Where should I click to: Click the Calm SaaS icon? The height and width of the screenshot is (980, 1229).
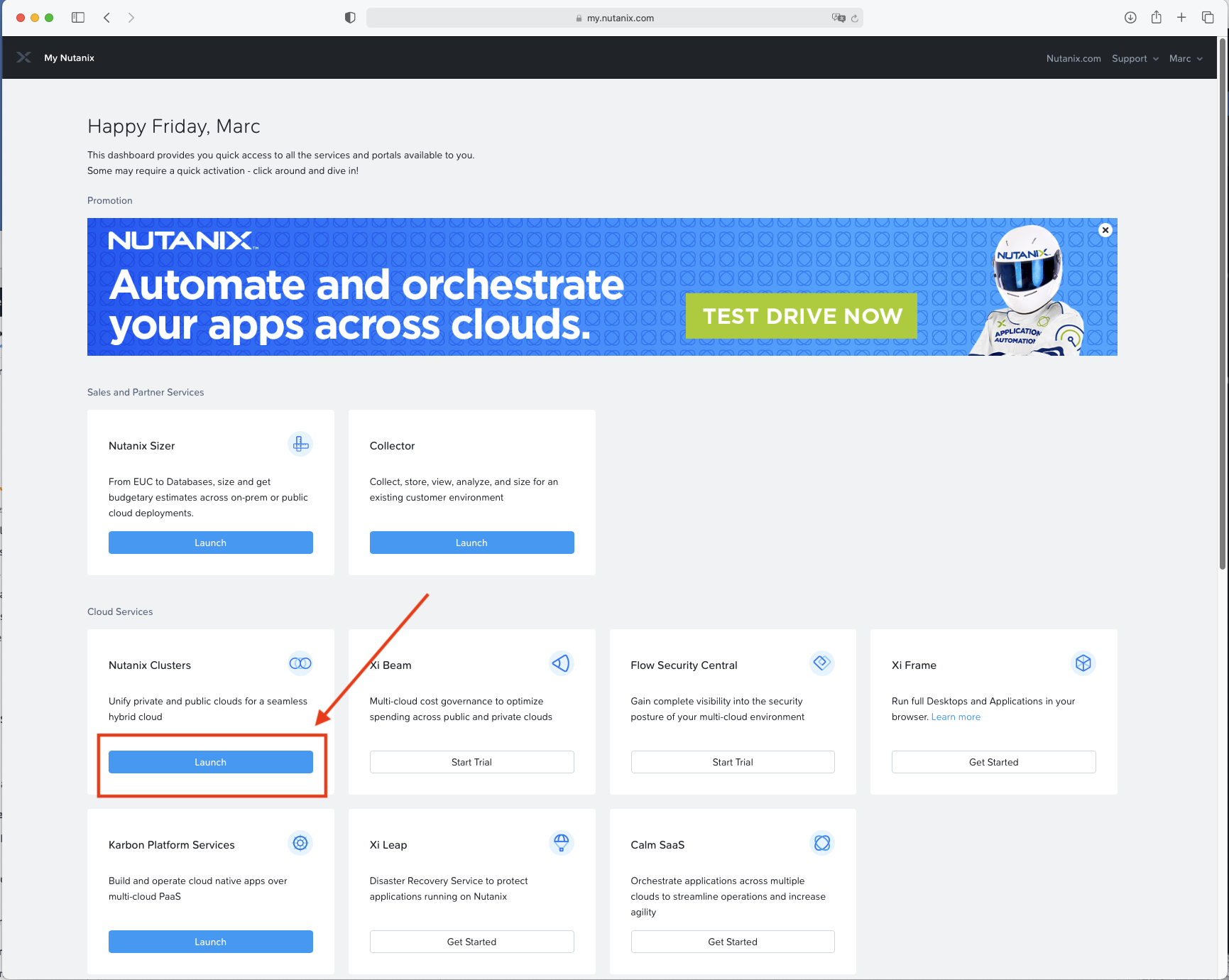pyautogui.click(x=822, y=843)
